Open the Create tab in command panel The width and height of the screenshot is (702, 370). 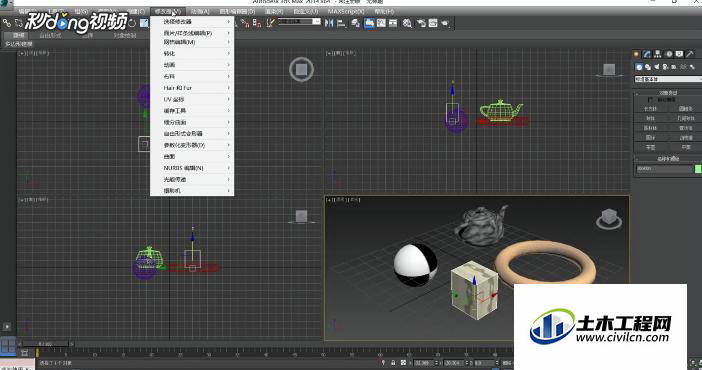[637, 54]
